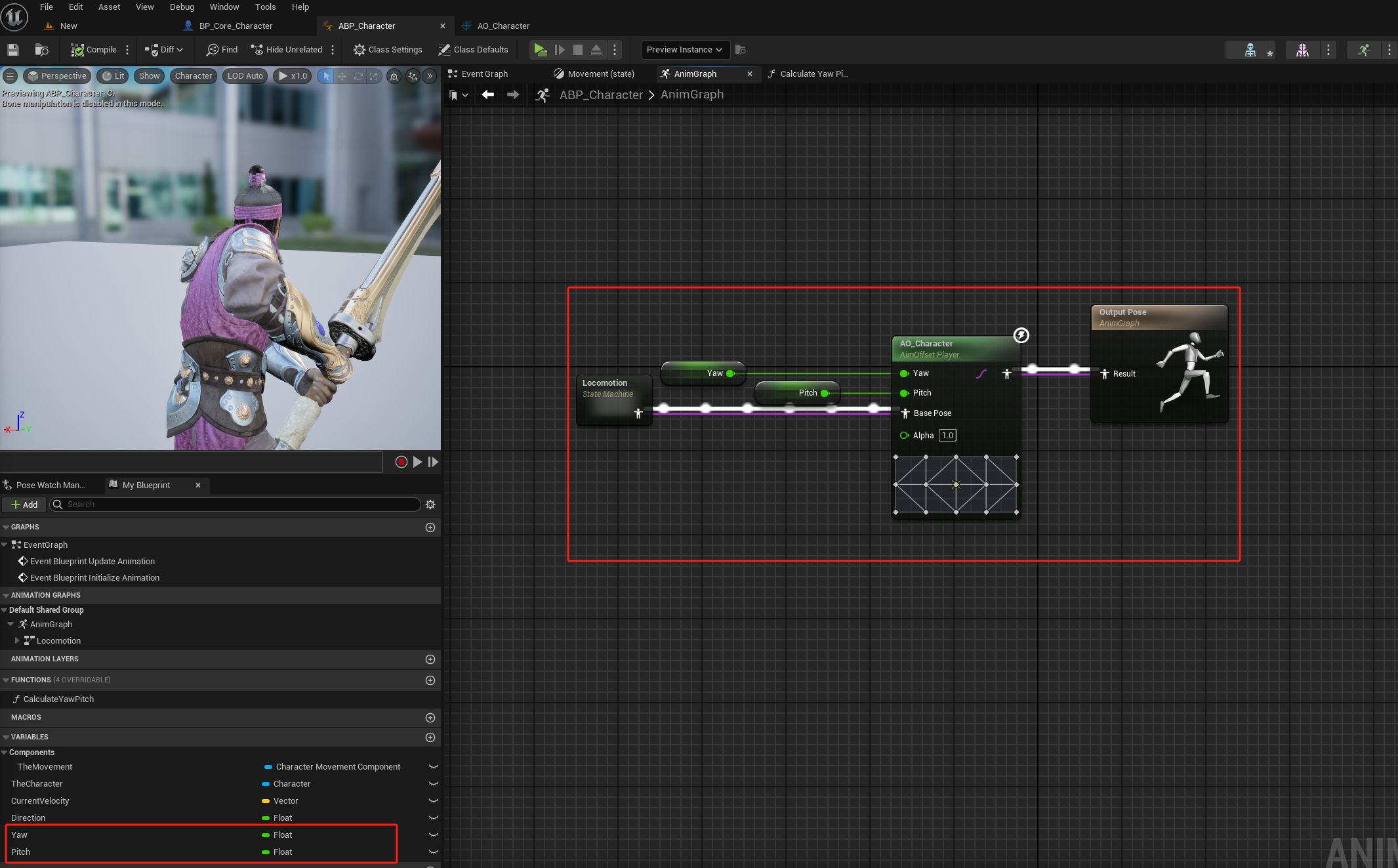Click the Alpha value field on AO_Character
The image size is (1398, 868).
pyautogui.click(x=947, y=436)
